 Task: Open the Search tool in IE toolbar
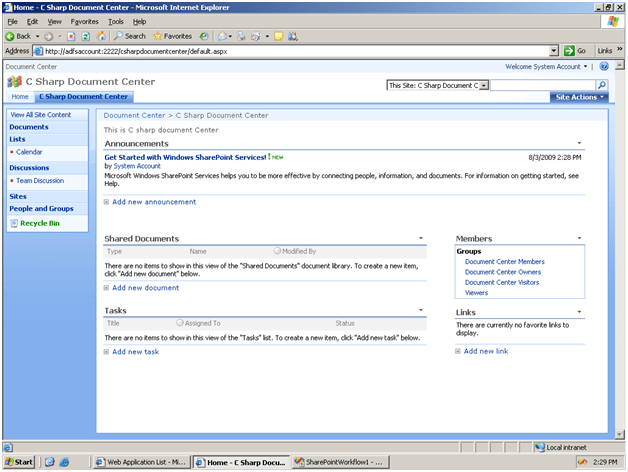pos(128,36)
